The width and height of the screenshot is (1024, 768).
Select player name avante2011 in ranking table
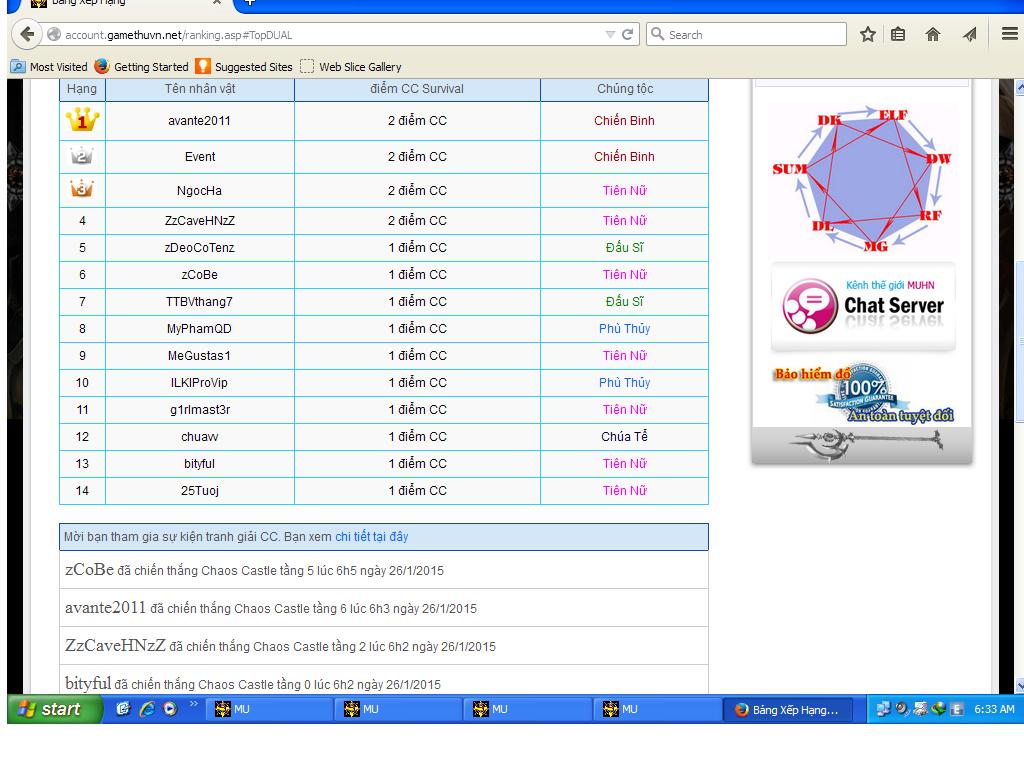point(199,121)
